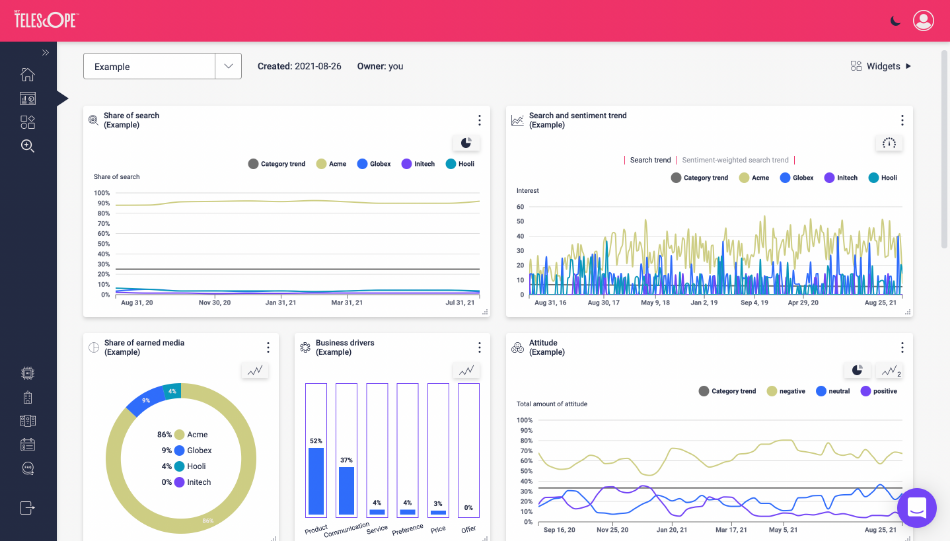Image resolution: width=950 pixels, height=541 pixels.
Task: Open the chat support button
Action: click(x=917, y=508)
